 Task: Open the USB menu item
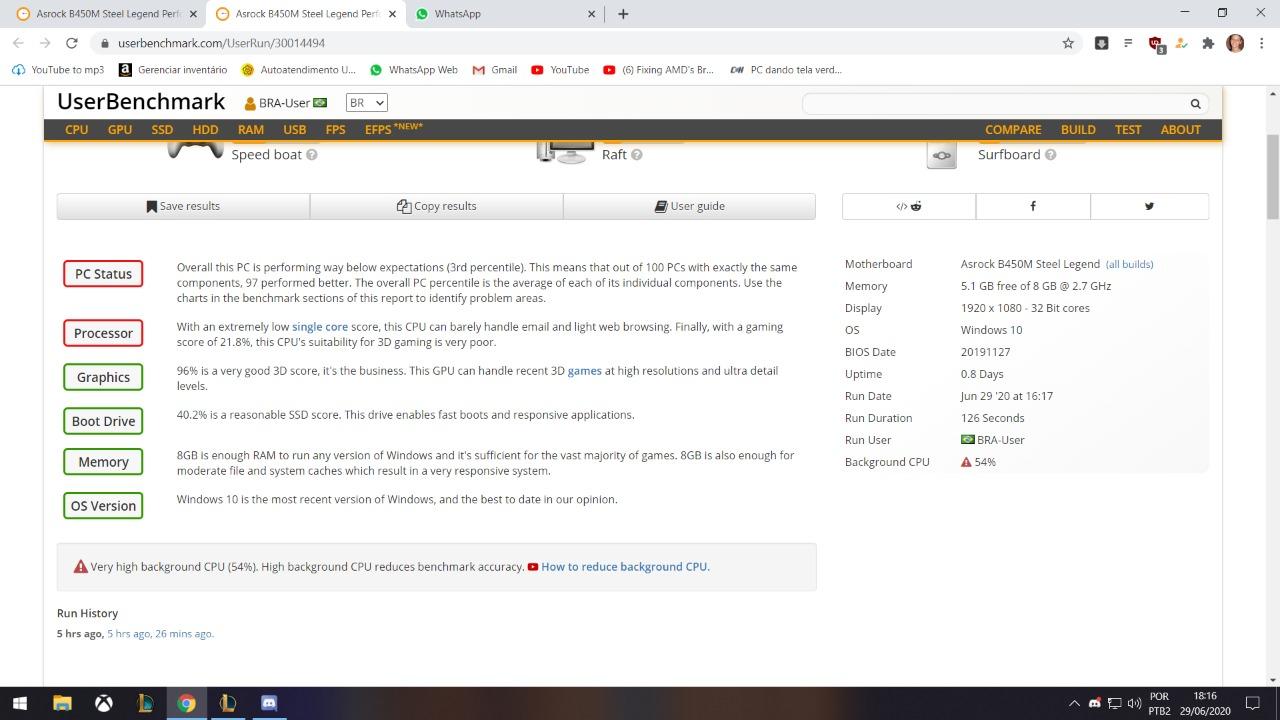click(295, 130)
